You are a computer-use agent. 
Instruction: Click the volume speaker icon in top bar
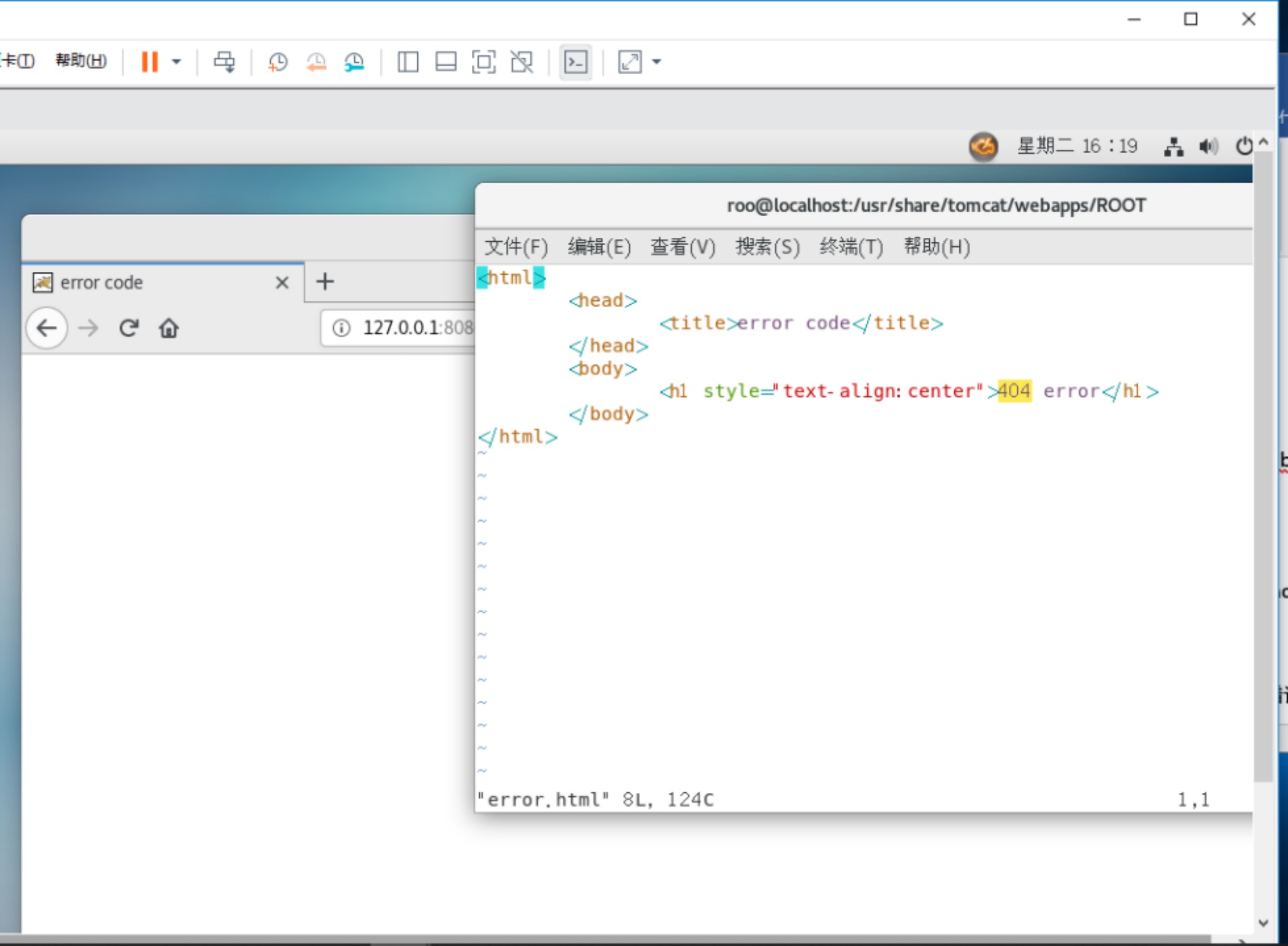coord(1208,146)
